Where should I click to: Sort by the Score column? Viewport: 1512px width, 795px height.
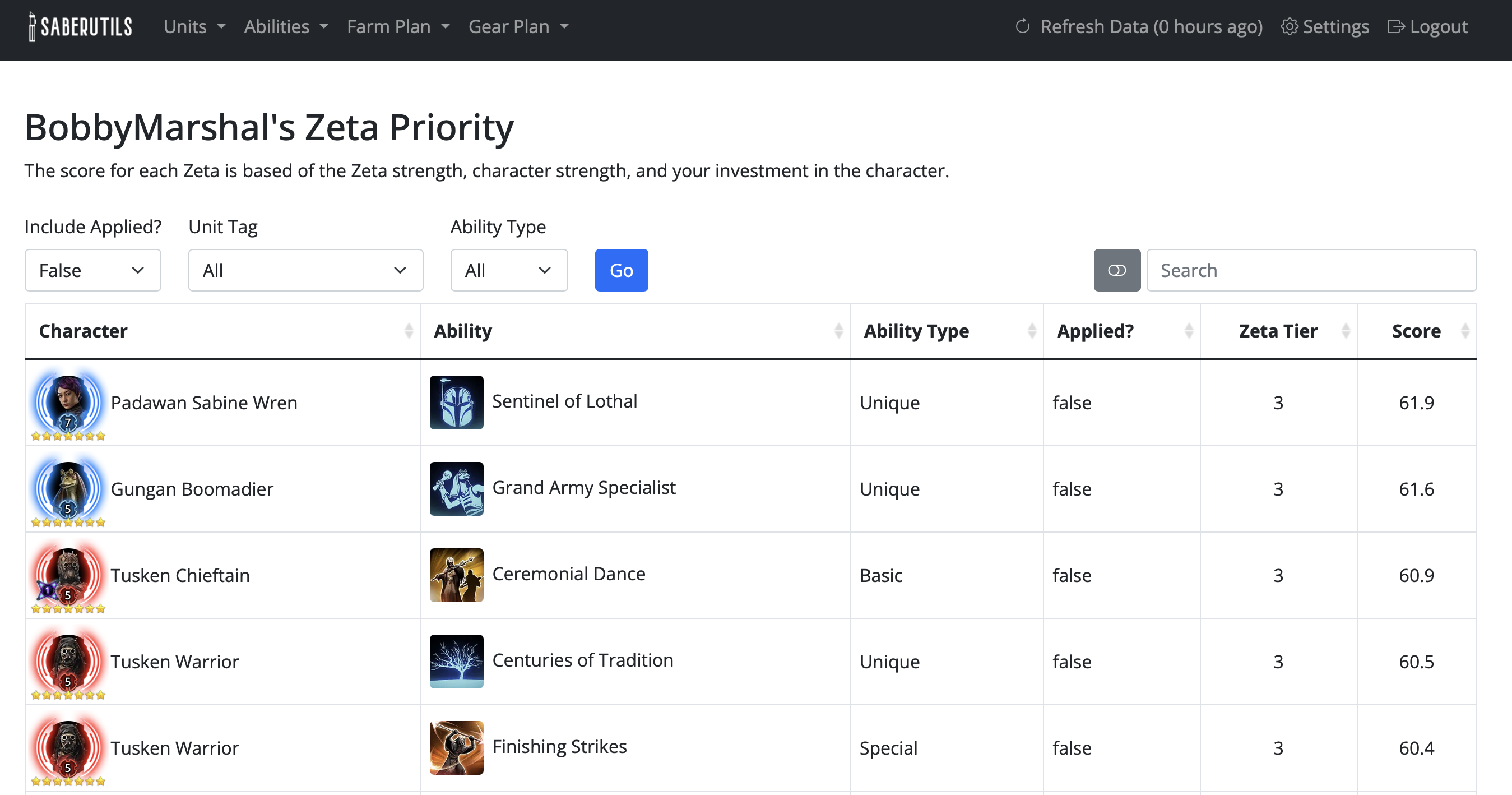coord(1416,331)
